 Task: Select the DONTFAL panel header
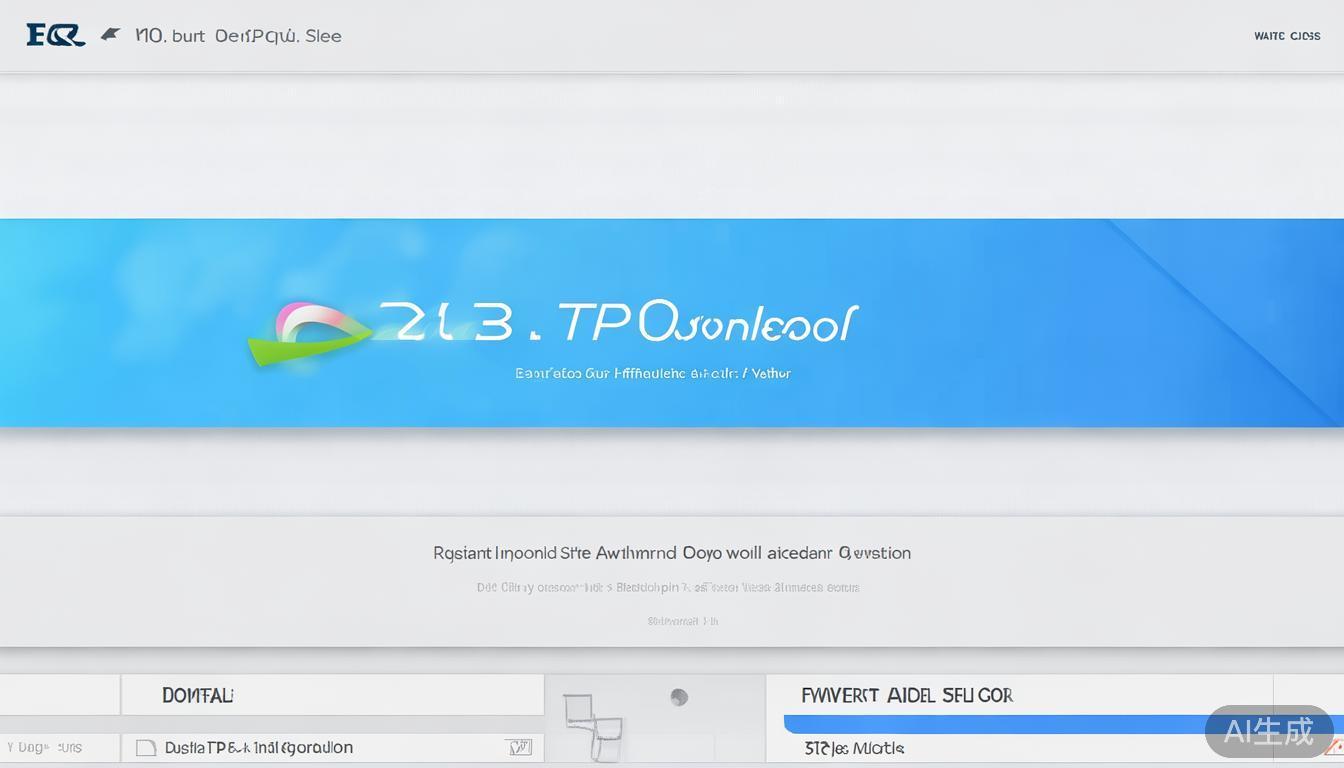click(x=198, y=695)
